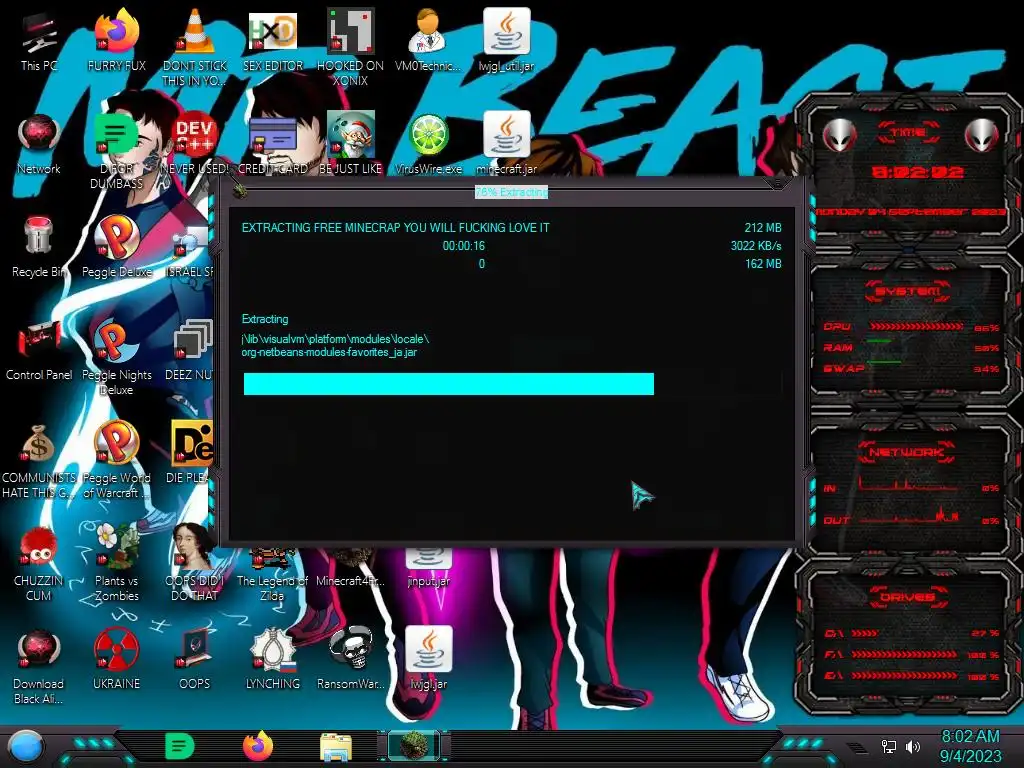Image resolution: width=1024 pixels, height=768 pixels.
Task: Open Control Panel
Action: pyautogui.click(x=39, y=351)
